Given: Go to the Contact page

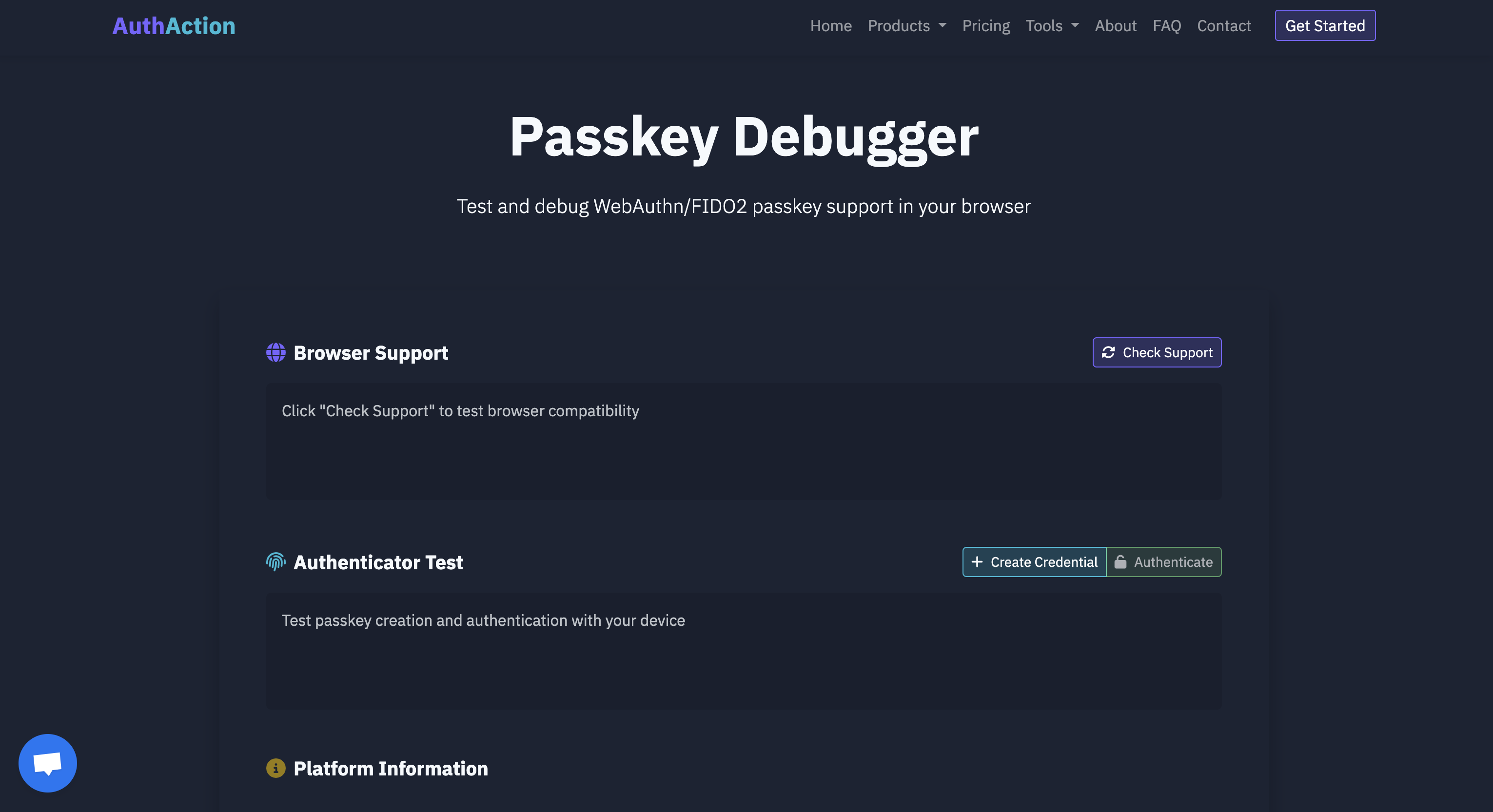Looking at the screenshot, I should click(x=1223, y=25).
